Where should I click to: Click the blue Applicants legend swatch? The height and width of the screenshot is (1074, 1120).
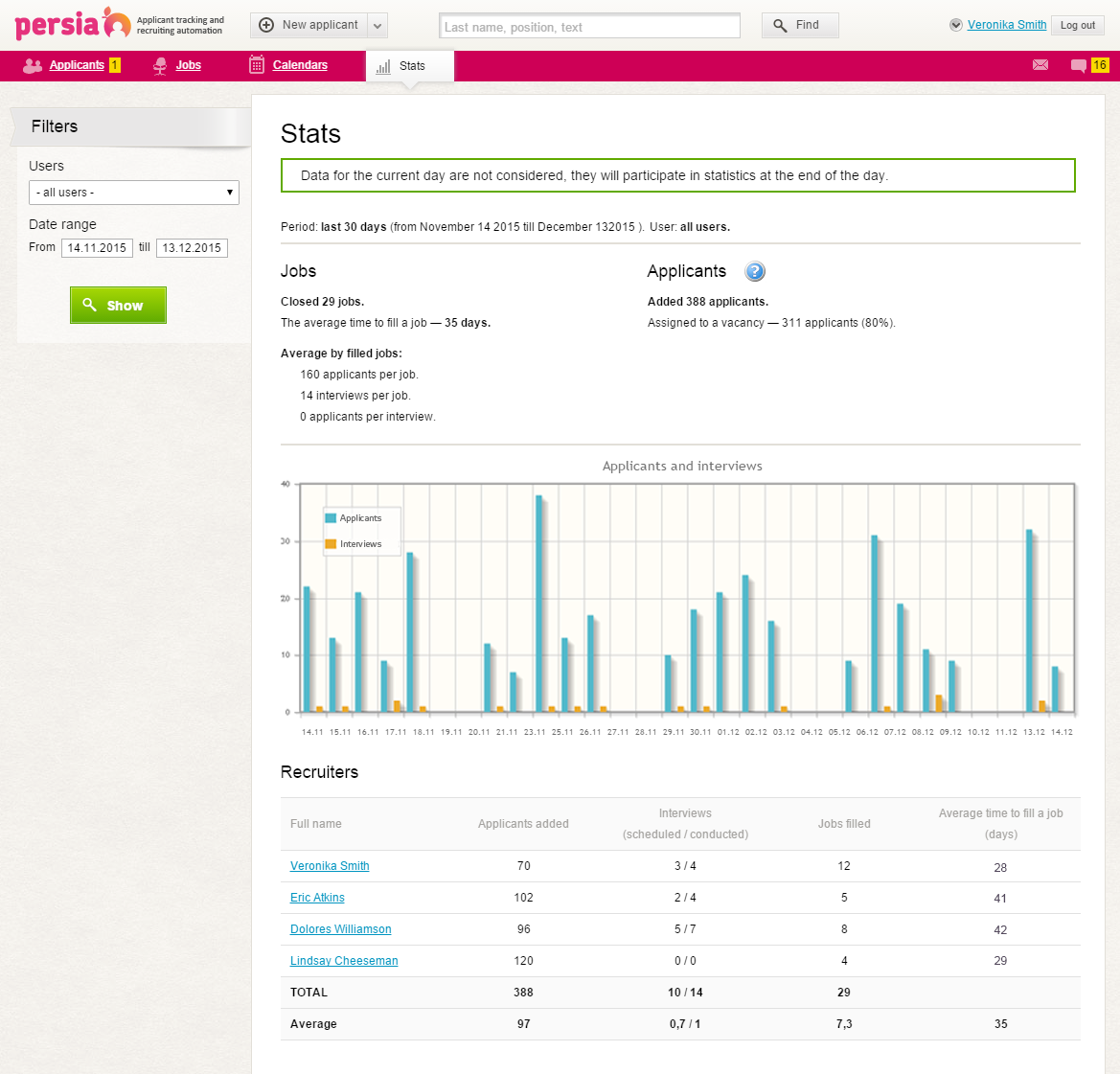click(331, 517)
